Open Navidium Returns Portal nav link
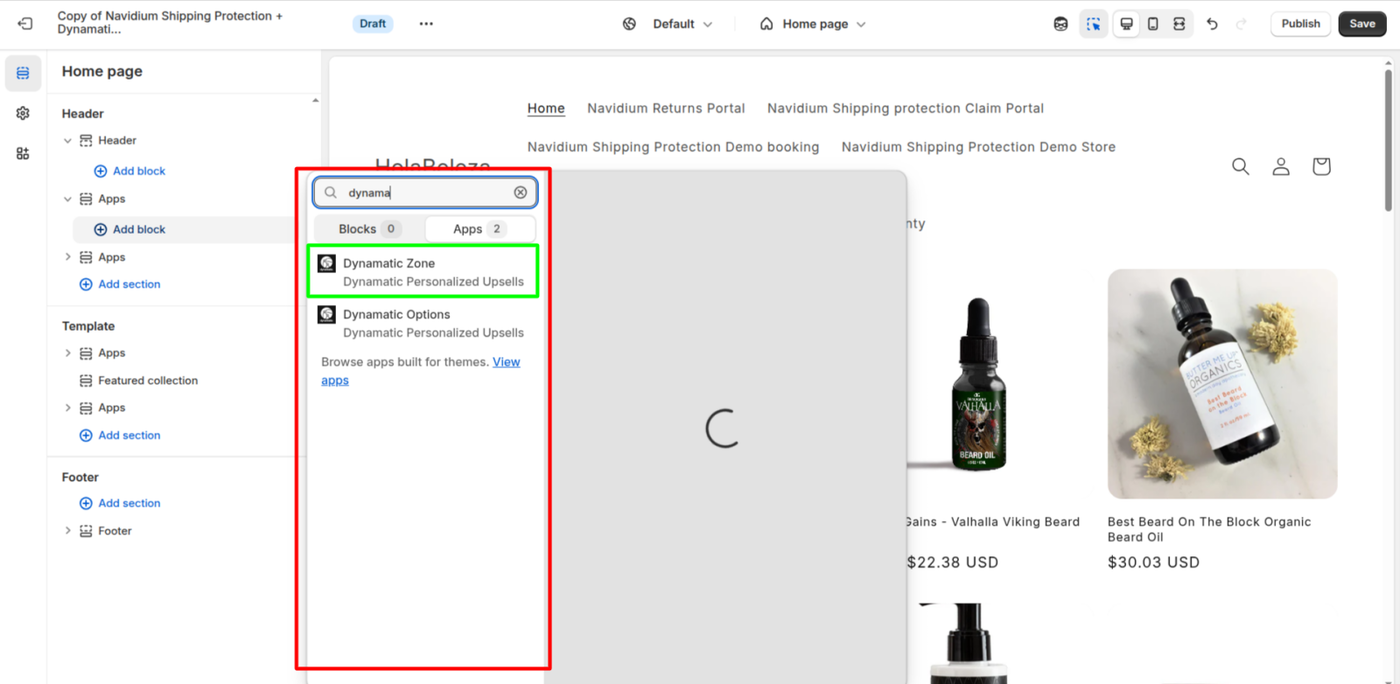This screenshot has width=1400, height=684. point(666,108)
